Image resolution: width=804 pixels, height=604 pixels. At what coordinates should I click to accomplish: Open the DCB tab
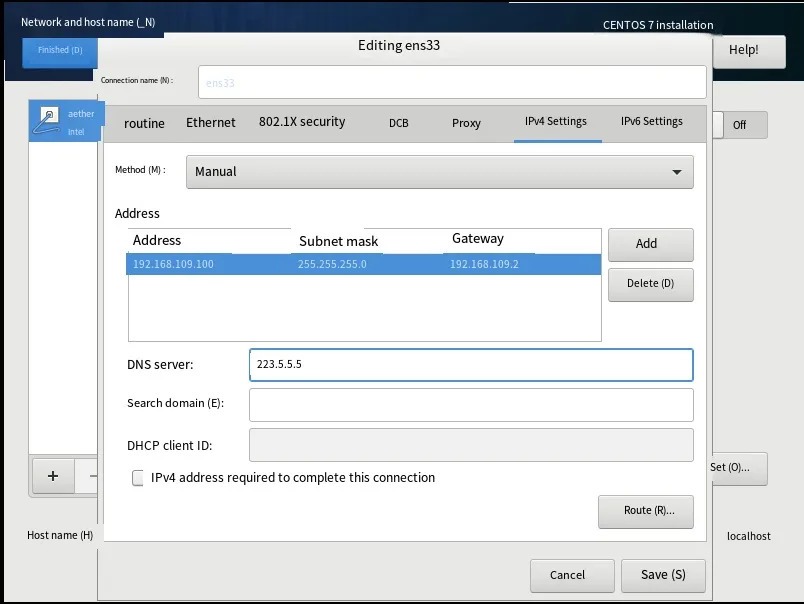click(398, 123)
